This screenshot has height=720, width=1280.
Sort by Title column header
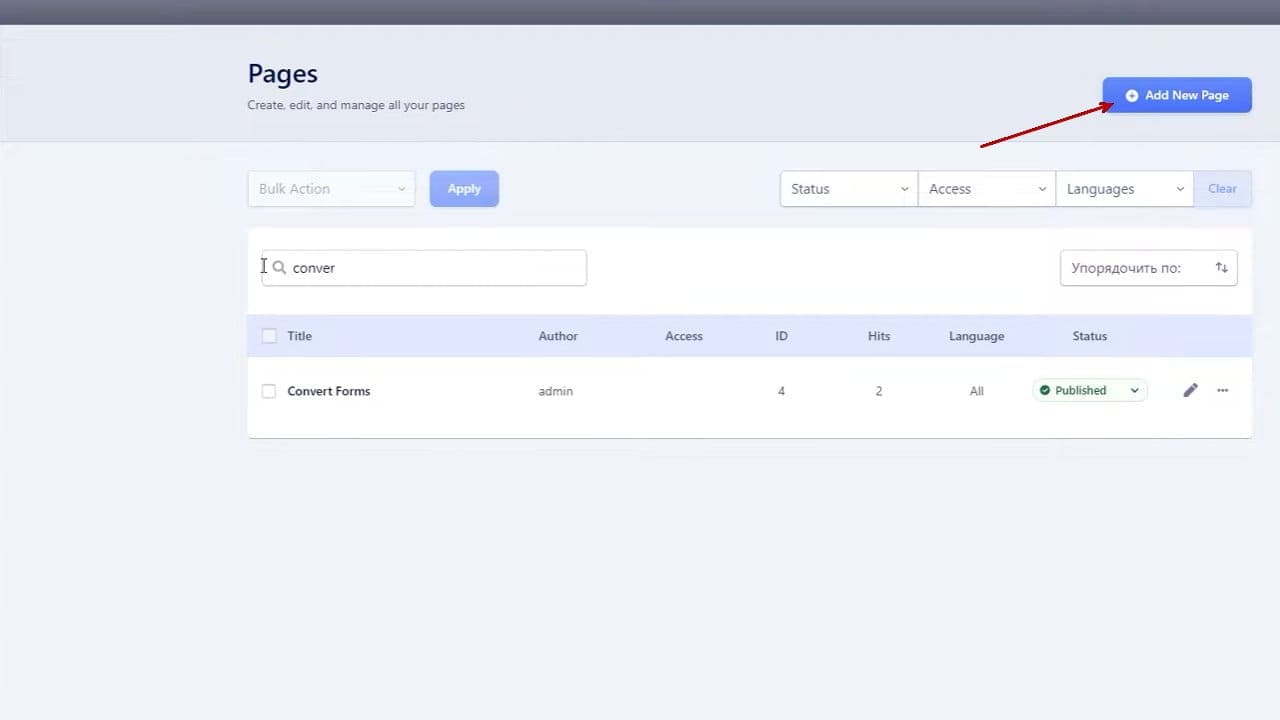[x=300, y=336]
